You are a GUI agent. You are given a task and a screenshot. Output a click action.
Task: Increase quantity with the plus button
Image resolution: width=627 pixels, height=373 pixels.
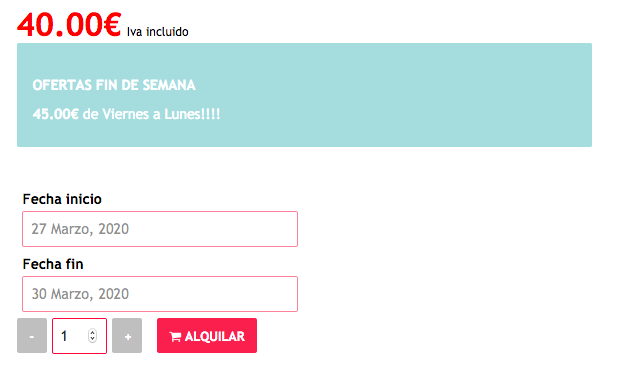pyautogui.click(x=127, y=335)
